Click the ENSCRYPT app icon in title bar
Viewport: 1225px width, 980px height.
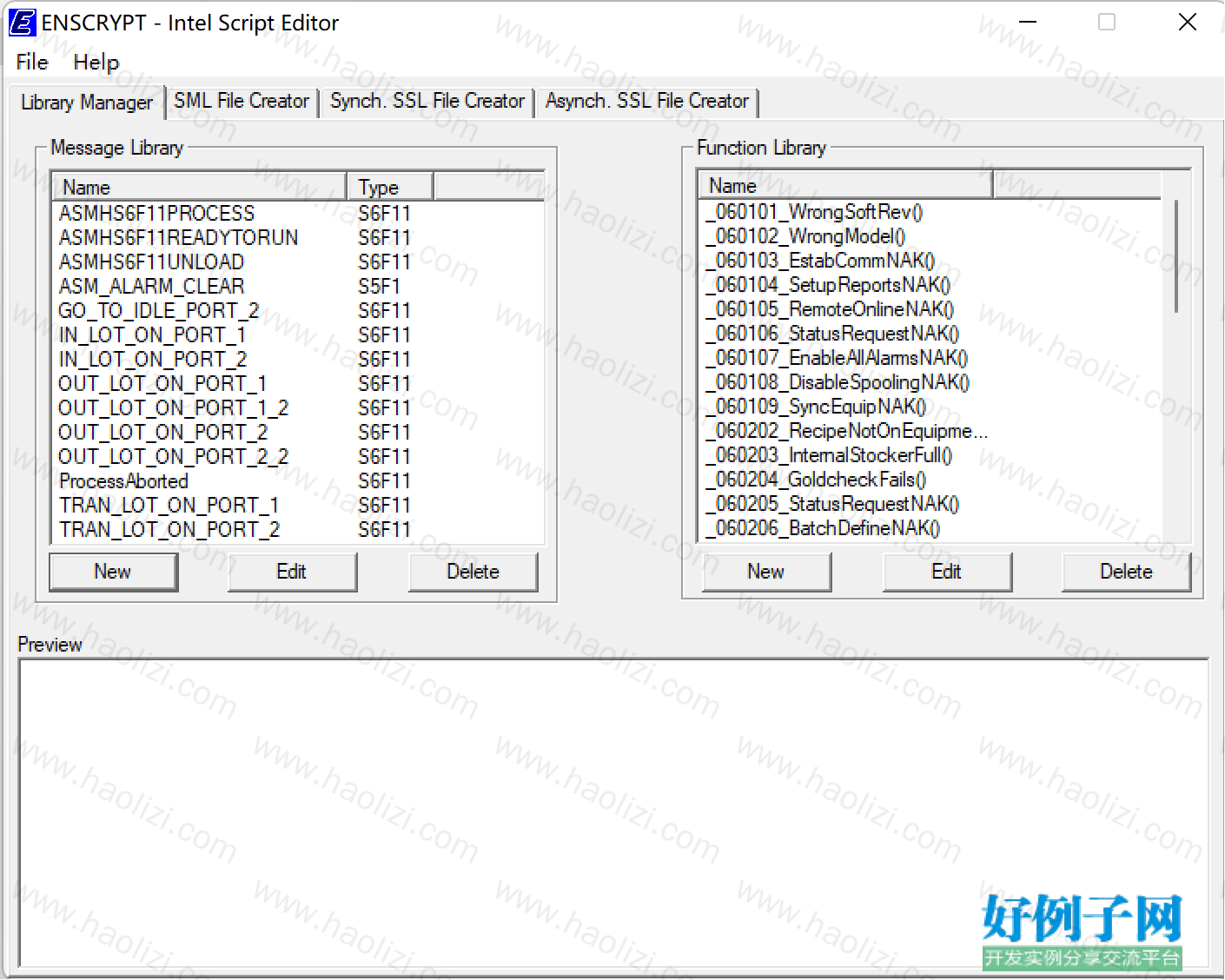(x=22, y=23)
